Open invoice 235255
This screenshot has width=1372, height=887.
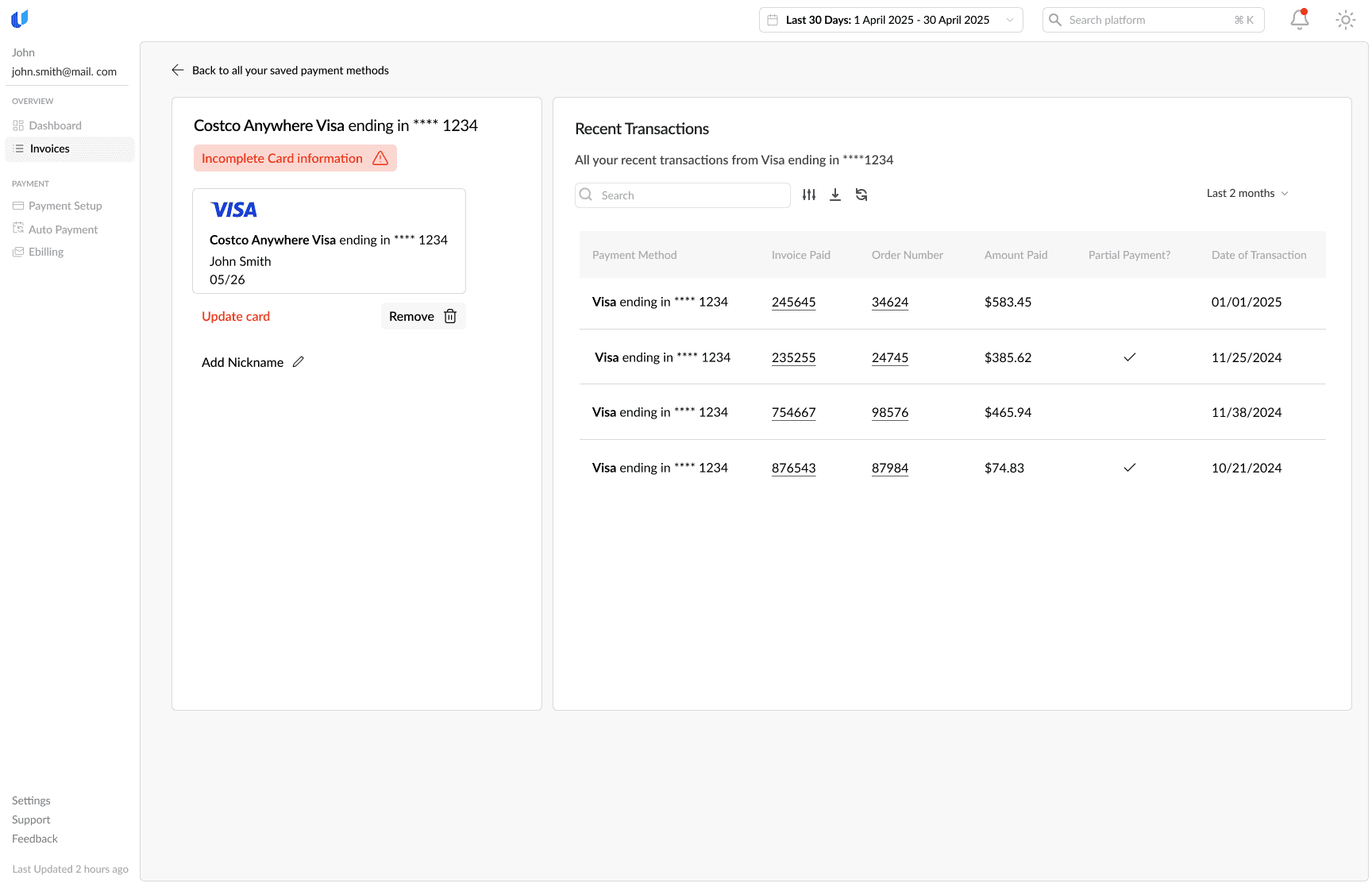(794, 357)
